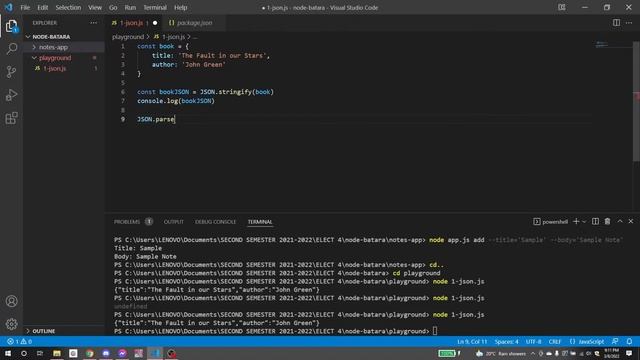The image size is (640, 360).
Task: Split the terminal panel
Action: click(x=596, y=221)
